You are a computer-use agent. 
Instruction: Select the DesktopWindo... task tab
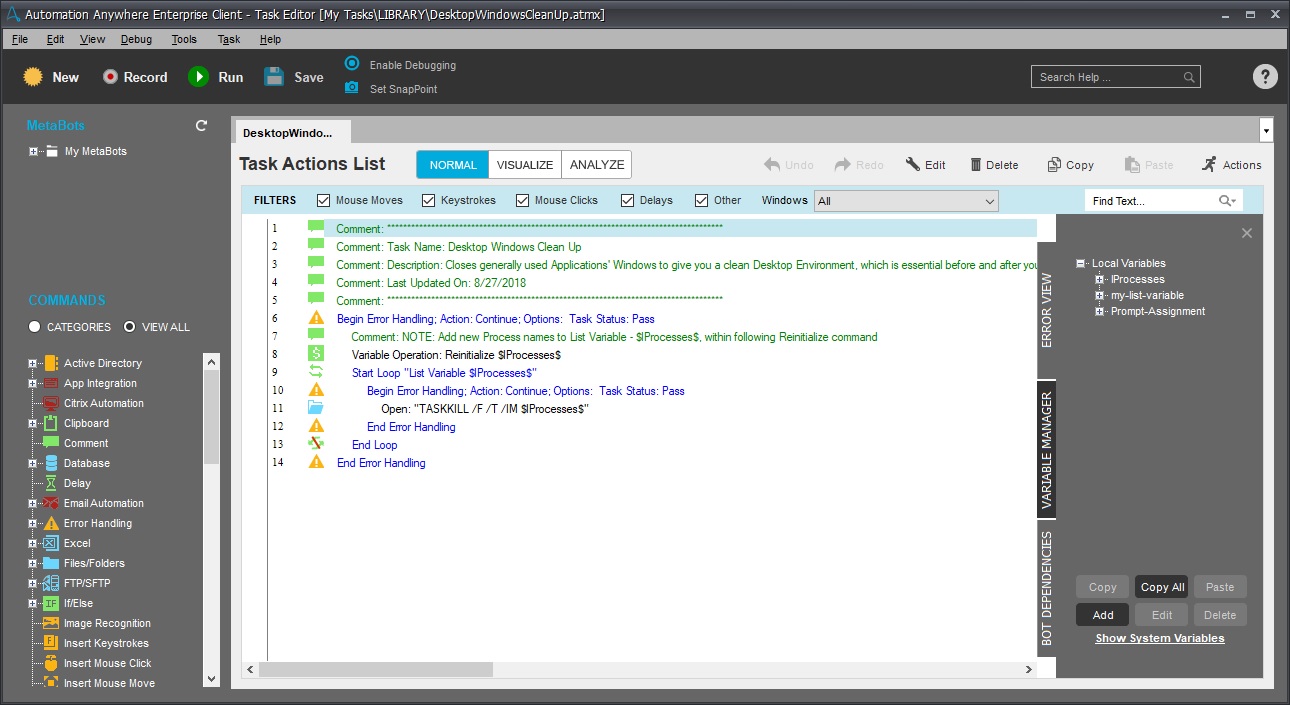291,133
